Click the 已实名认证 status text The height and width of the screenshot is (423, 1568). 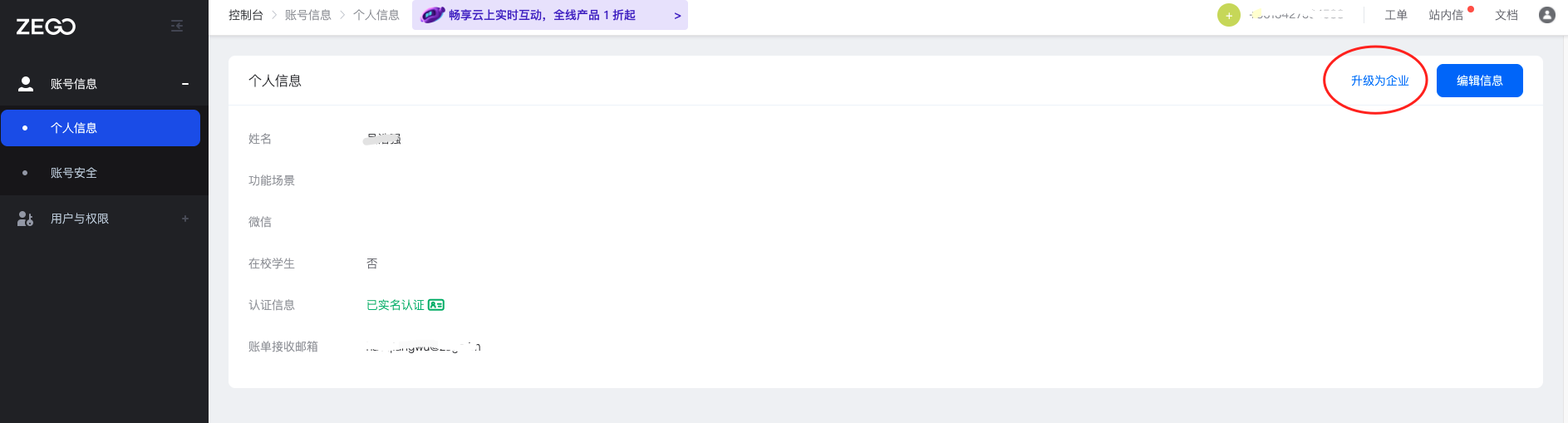pos(396,305)
